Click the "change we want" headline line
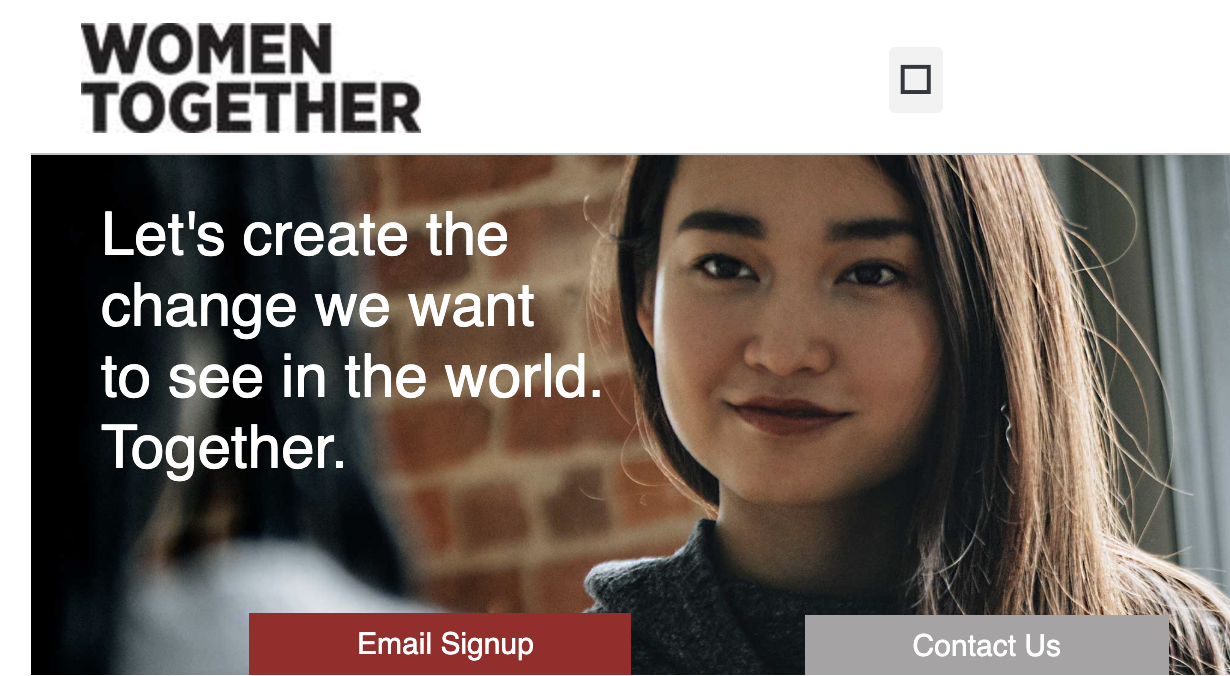The width and height of the screenshot is (1230, 676). coord(318,306)
